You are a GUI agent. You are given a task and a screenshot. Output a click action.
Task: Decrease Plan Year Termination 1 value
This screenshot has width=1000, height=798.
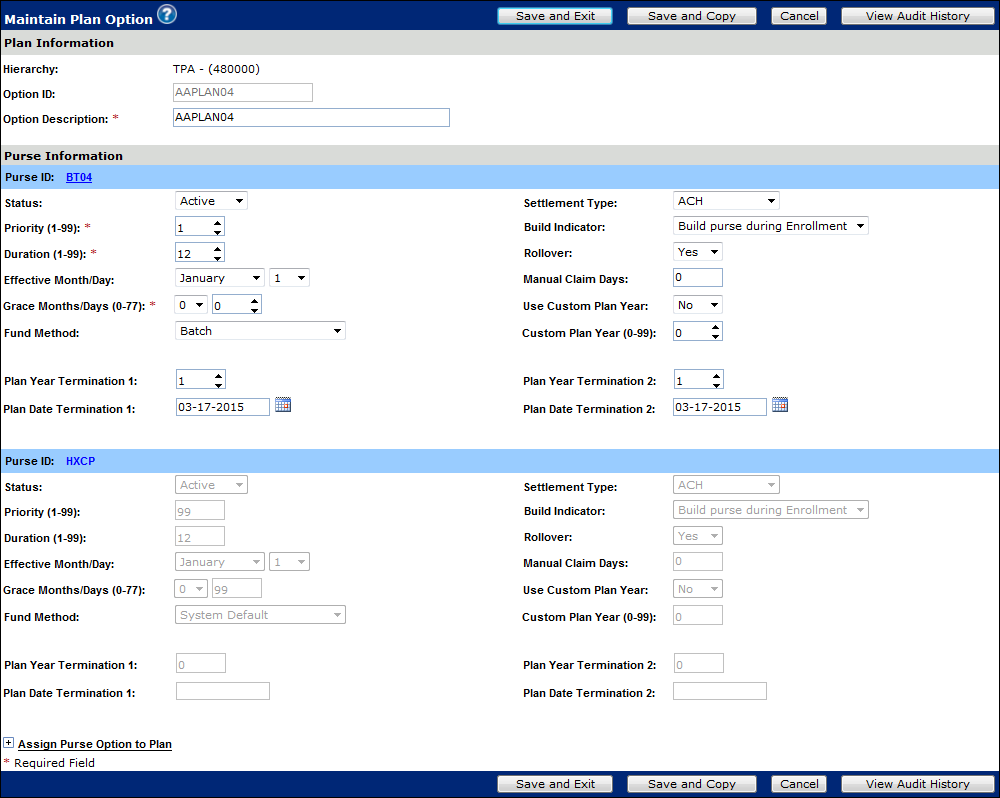(218, 385)
